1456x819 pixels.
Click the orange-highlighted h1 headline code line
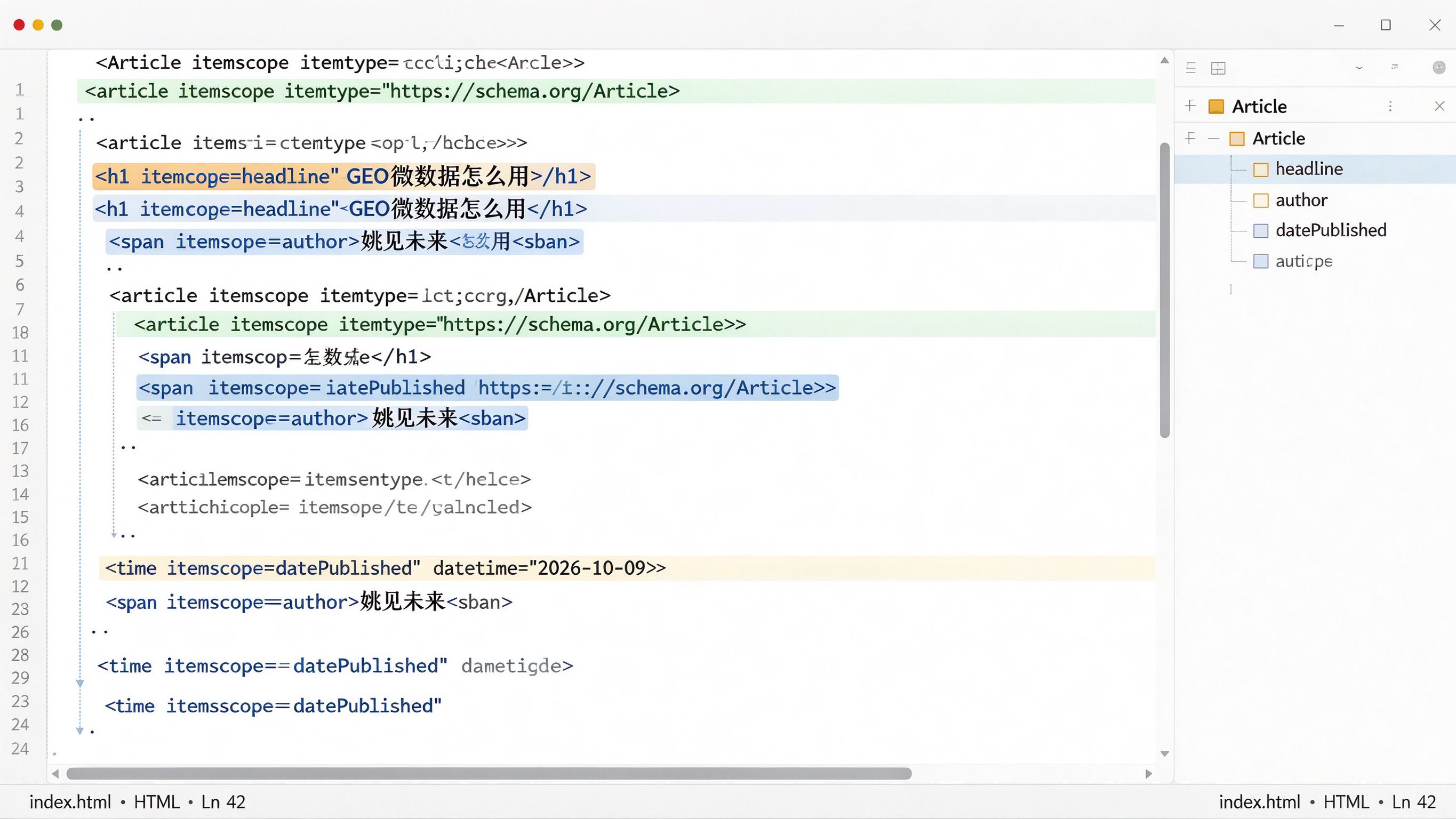pos(343,176)
